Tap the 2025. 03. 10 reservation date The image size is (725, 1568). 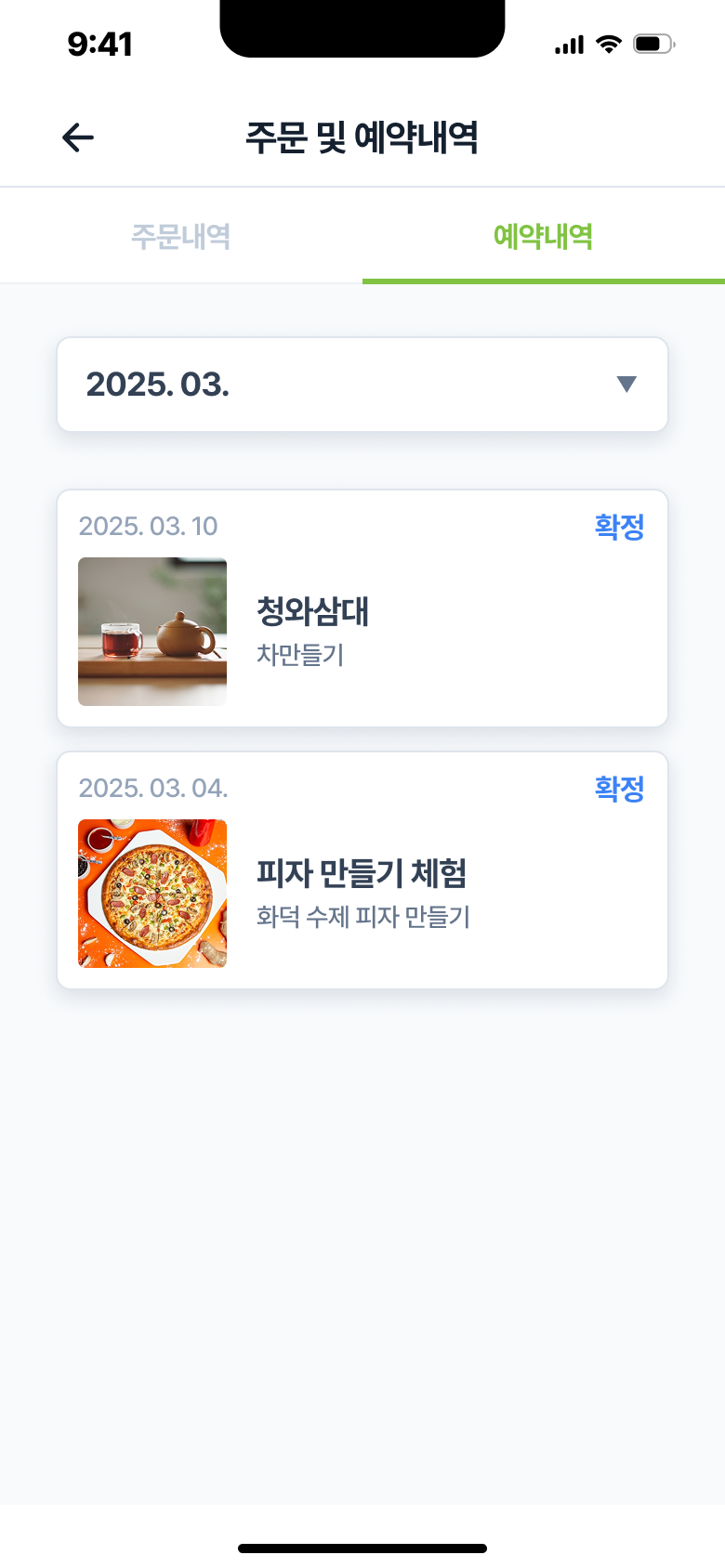[149, 527]
